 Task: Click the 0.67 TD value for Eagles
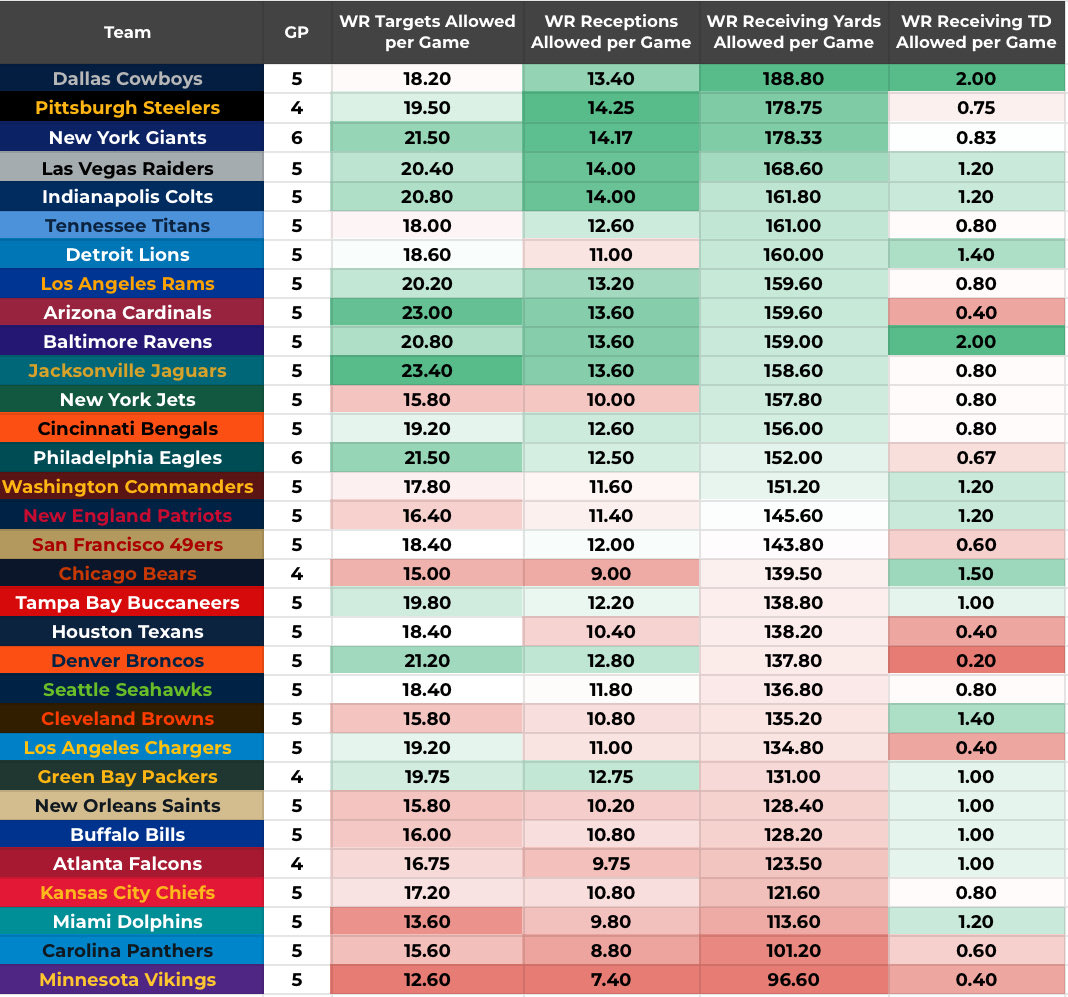(976, 458)
